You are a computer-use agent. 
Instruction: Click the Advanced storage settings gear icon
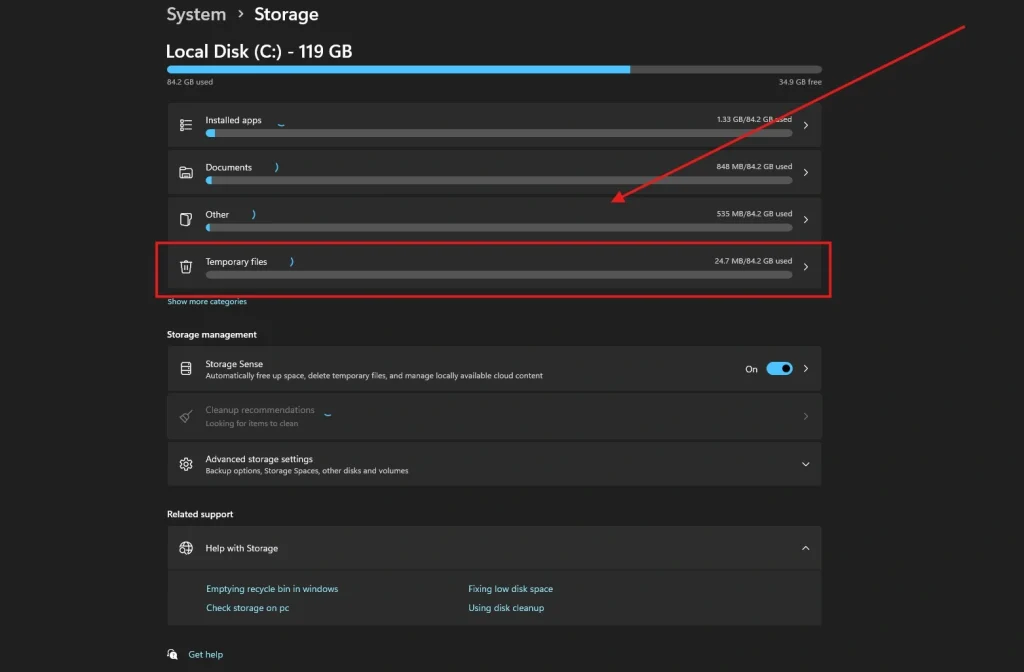[186, 464]
